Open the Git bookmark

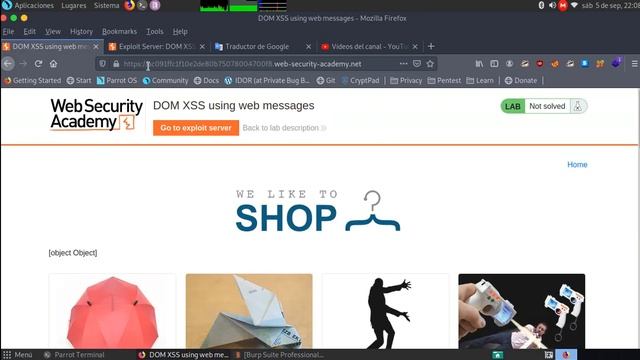(326, 80)
